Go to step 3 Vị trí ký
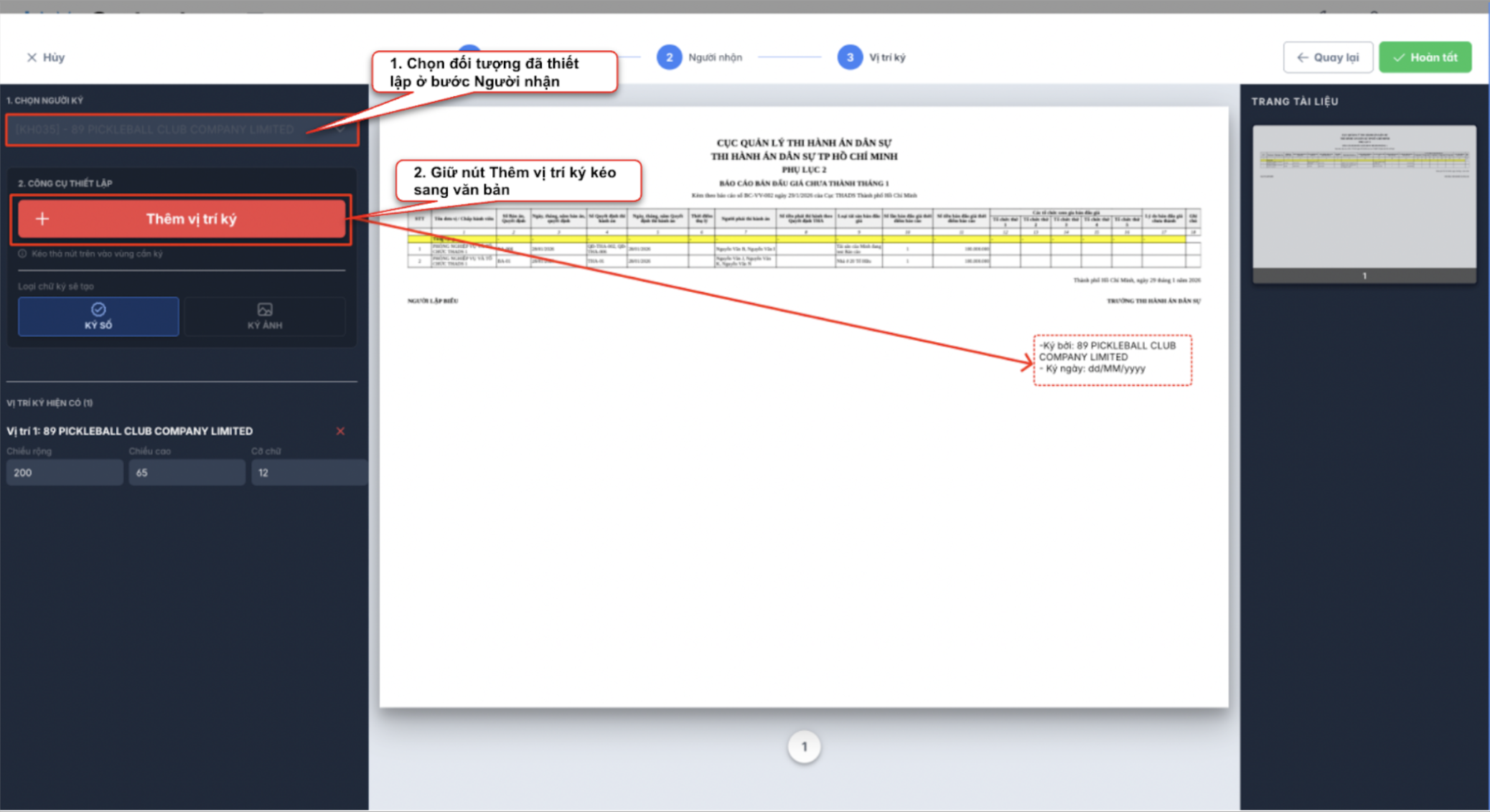This screenshot has width=1490, height=812. click(850, 57)
